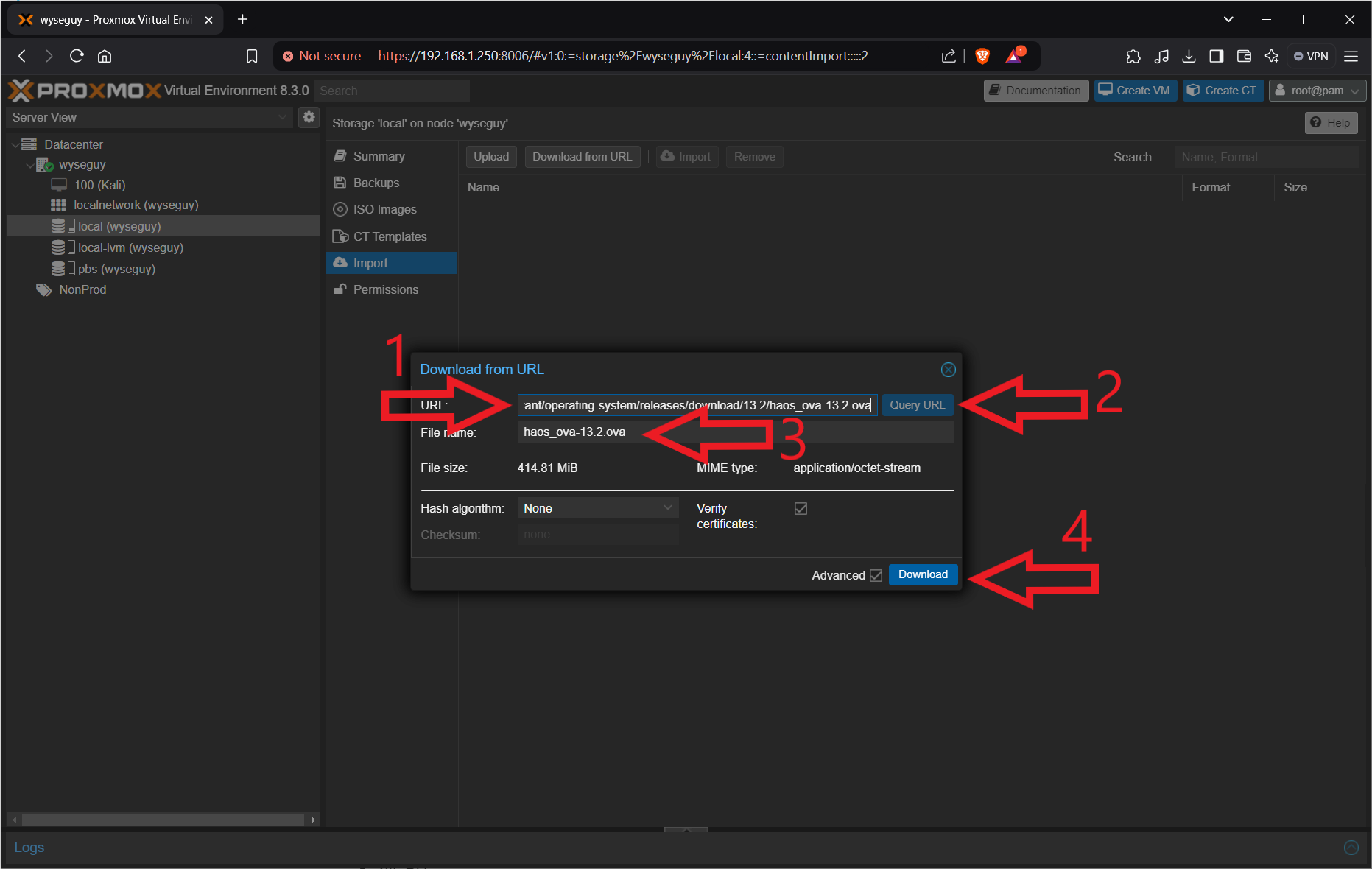Click the Download from URL toolbar button
This screenshot has width=1372, height=869.
tap(582, 157)
